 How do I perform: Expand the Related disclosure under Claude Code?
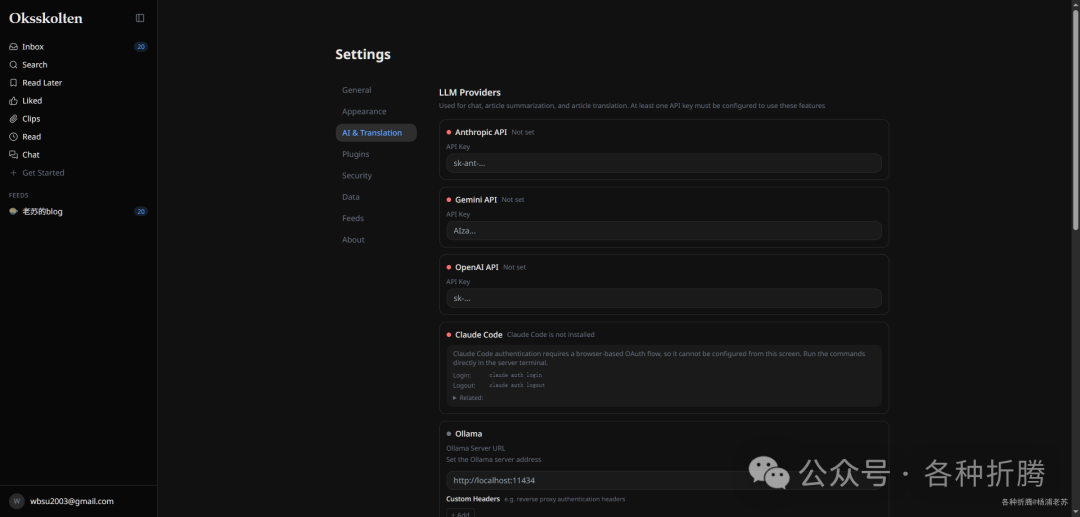click(468, 398)
